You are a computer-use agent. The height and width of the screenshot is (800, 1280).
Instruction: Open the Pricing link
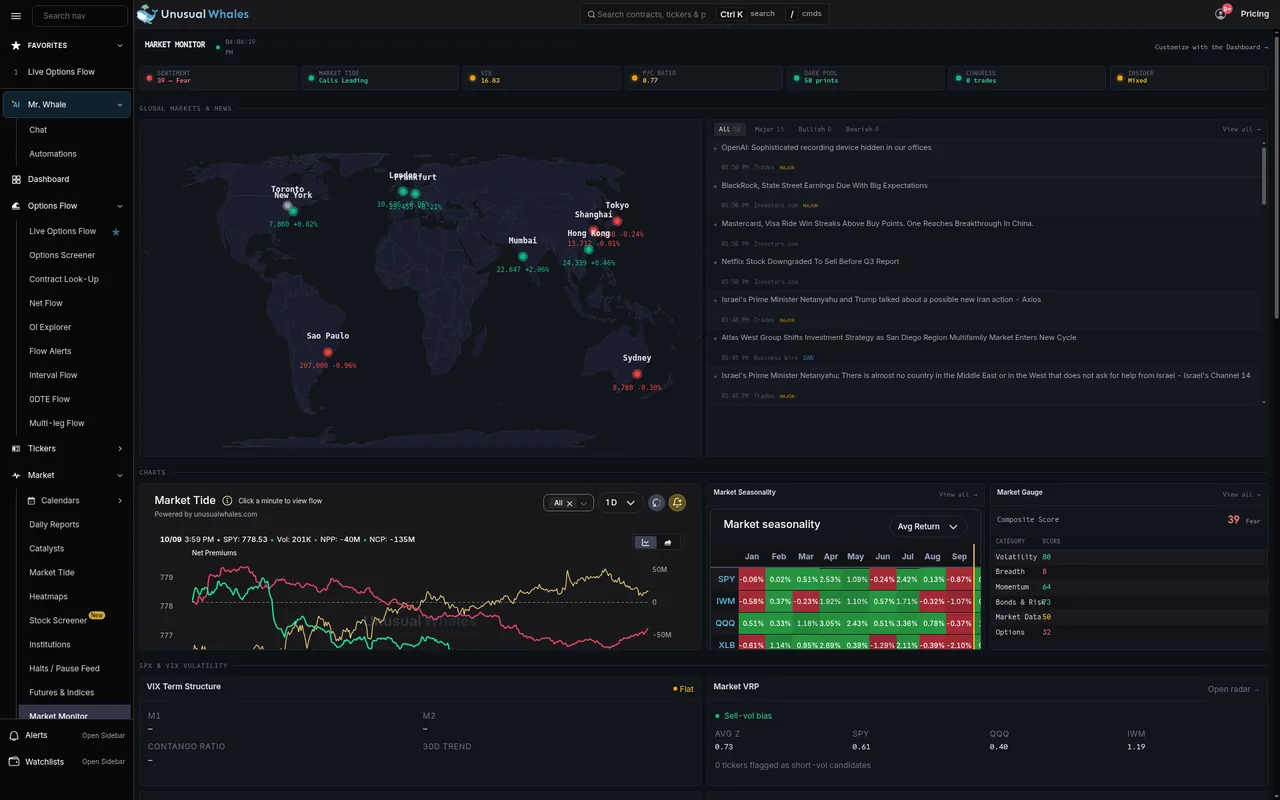click(1255, 14)
